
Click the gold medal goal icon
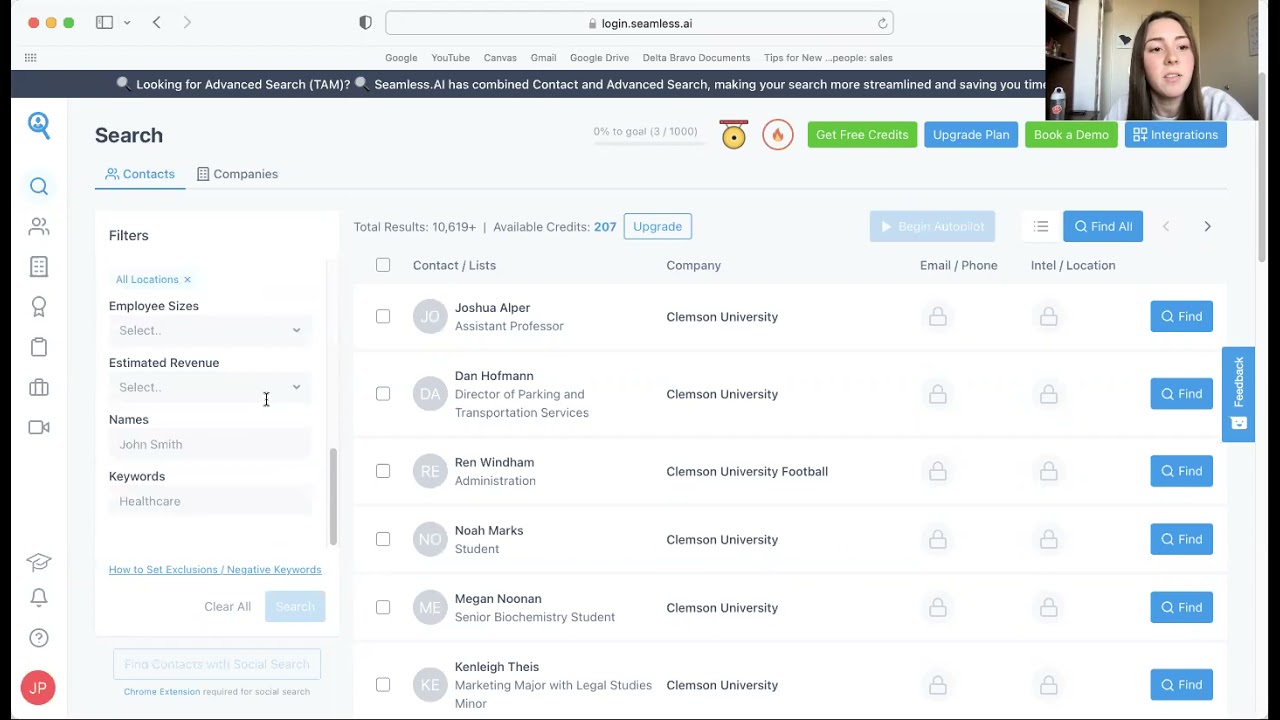click(734, 135)
